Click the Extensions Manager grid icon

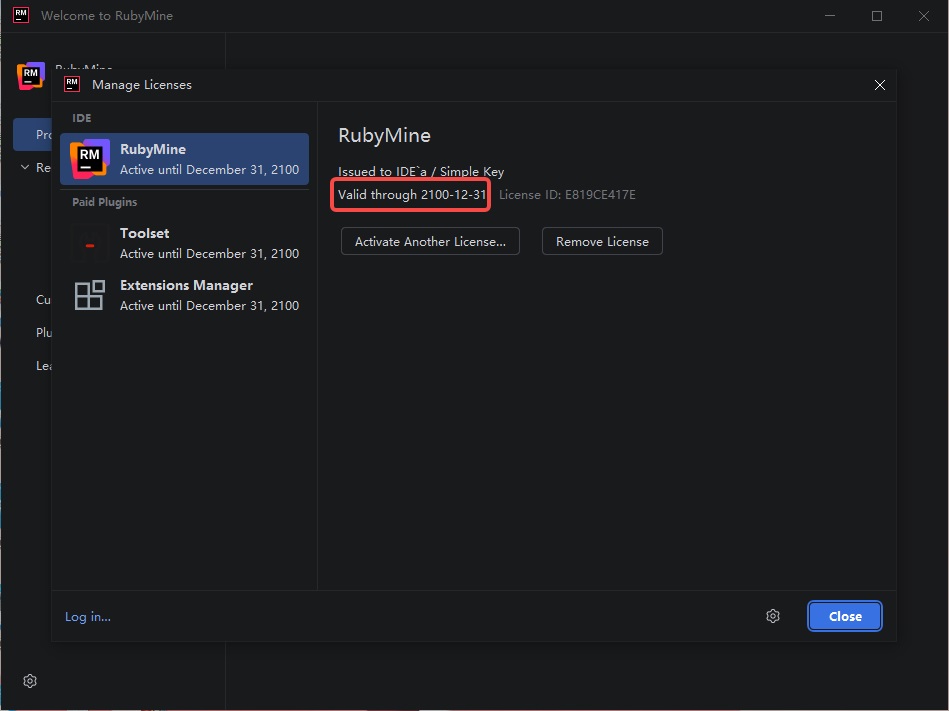pyautogui.click(x=90, y=295)
